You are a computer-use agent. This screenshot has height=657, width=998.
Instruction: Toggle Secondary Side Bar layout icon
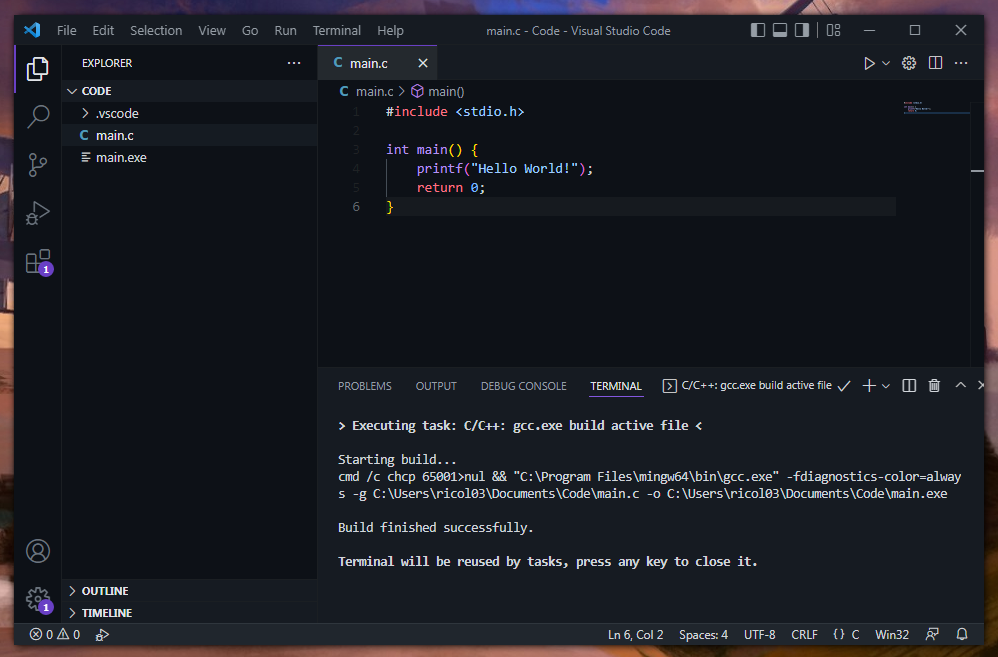[x=802, y=30]
